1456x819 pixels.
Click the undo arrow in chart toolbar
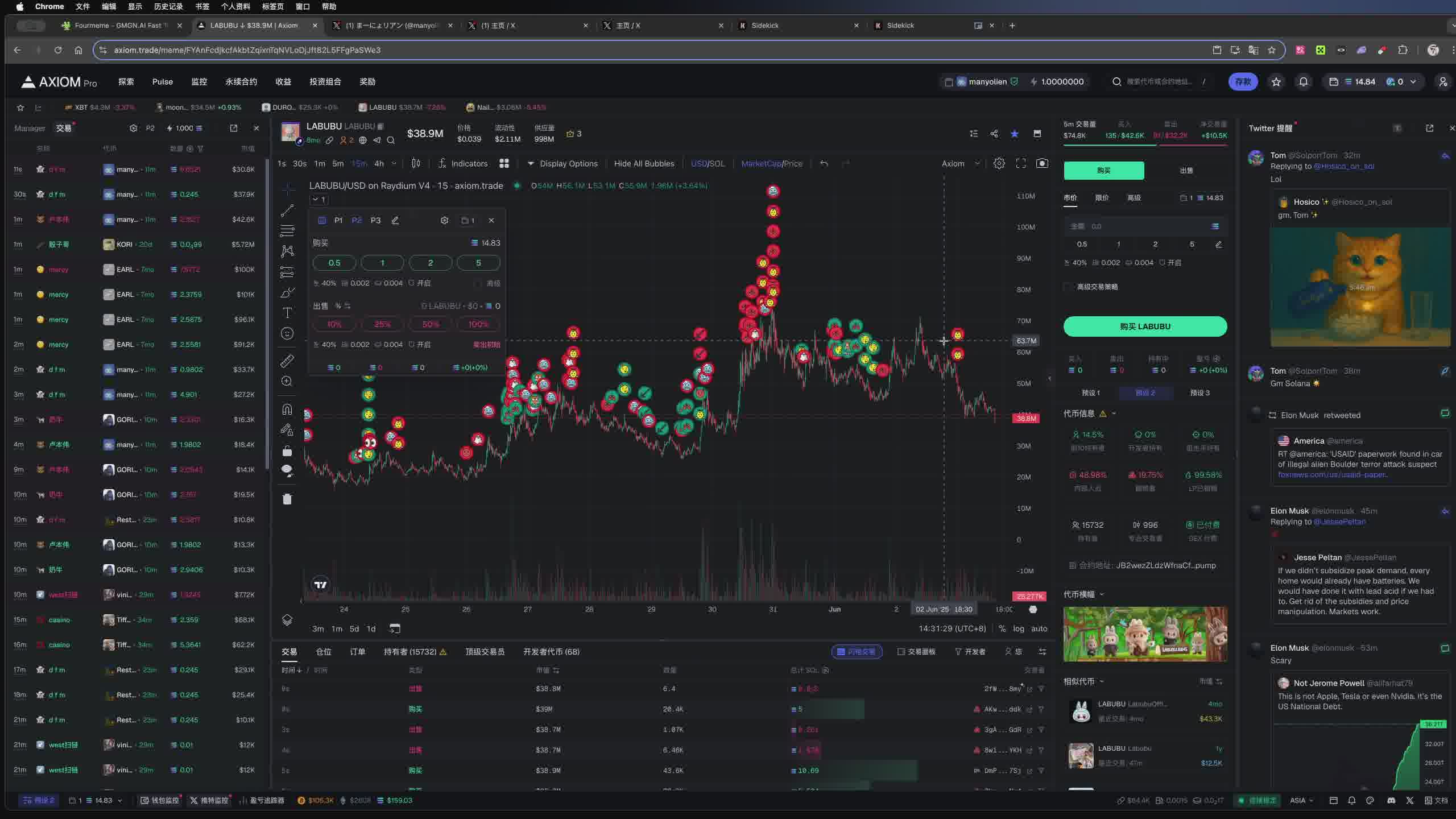[x=824, y=163]
